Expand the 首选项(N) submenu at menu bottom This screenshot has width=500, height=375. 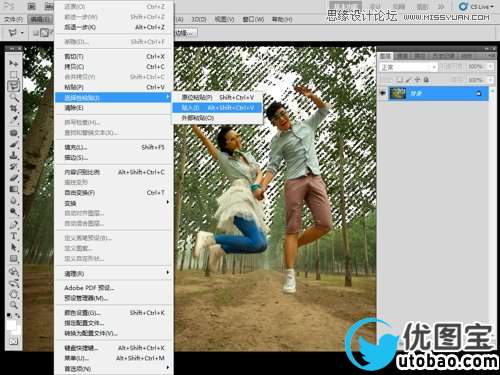coord(114,369)
